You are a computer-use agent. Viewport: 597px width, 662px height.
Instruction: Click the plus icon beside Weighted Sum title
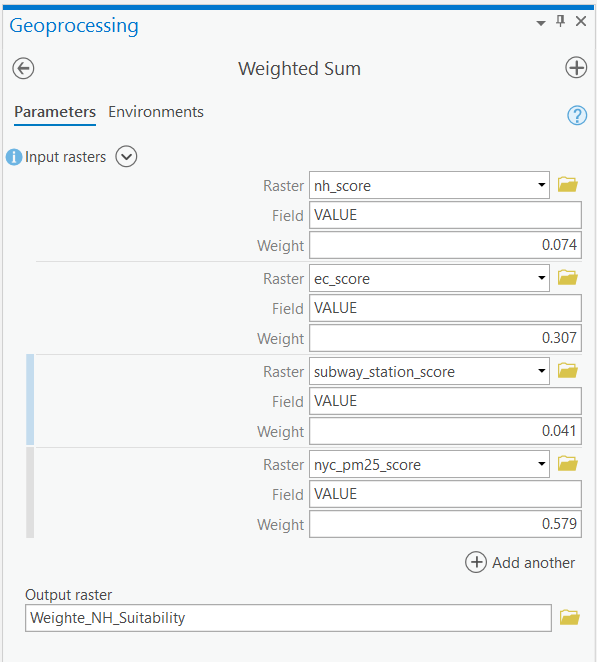[576, 68]
